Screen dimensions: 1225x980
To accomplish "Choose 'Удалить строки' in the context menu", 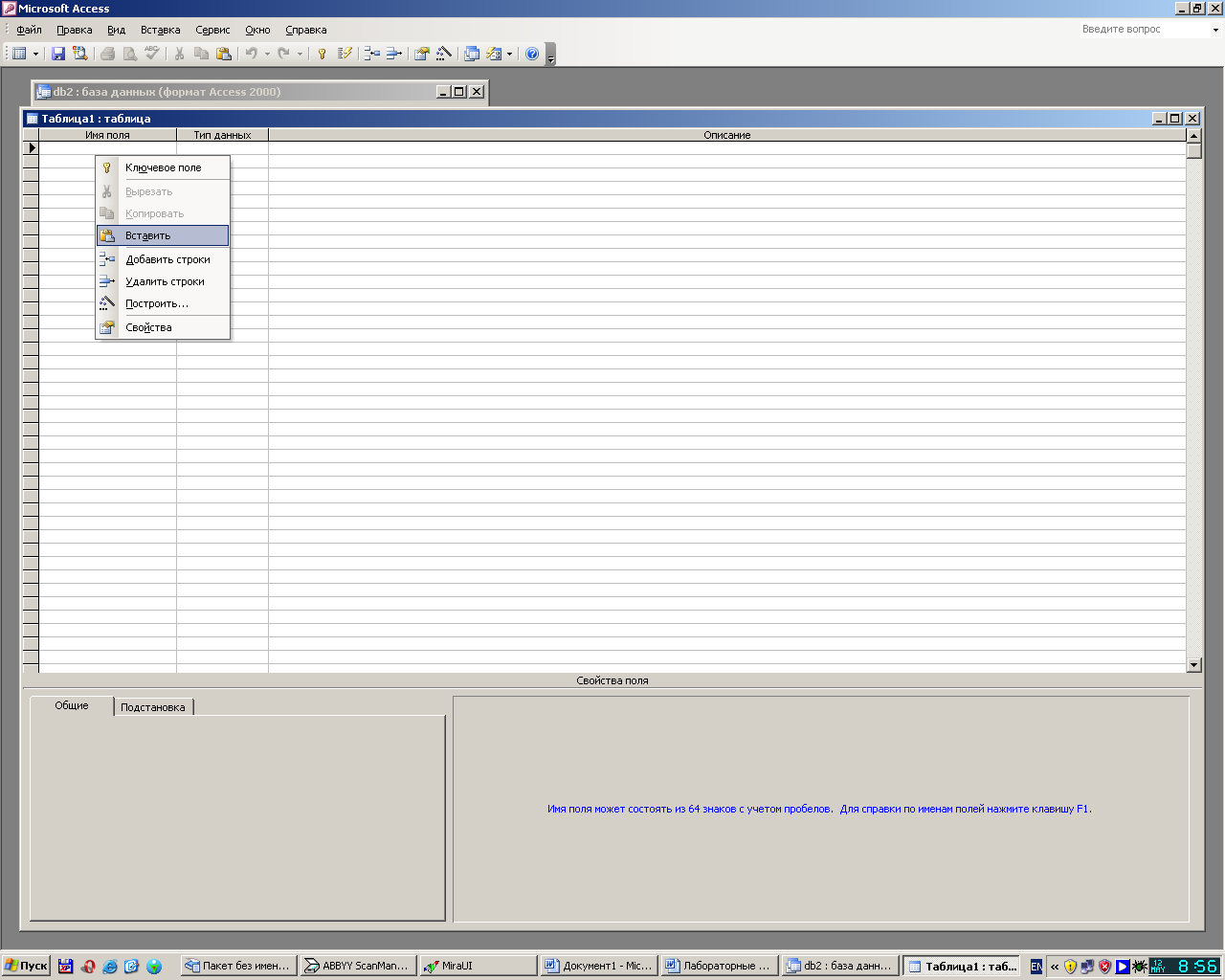I will pos(163,281).
